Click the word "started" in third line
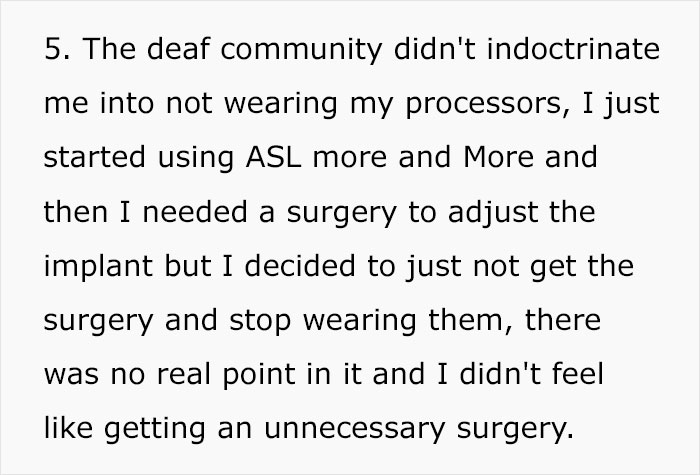The image size is (700, 475). (x=95, y=157)
